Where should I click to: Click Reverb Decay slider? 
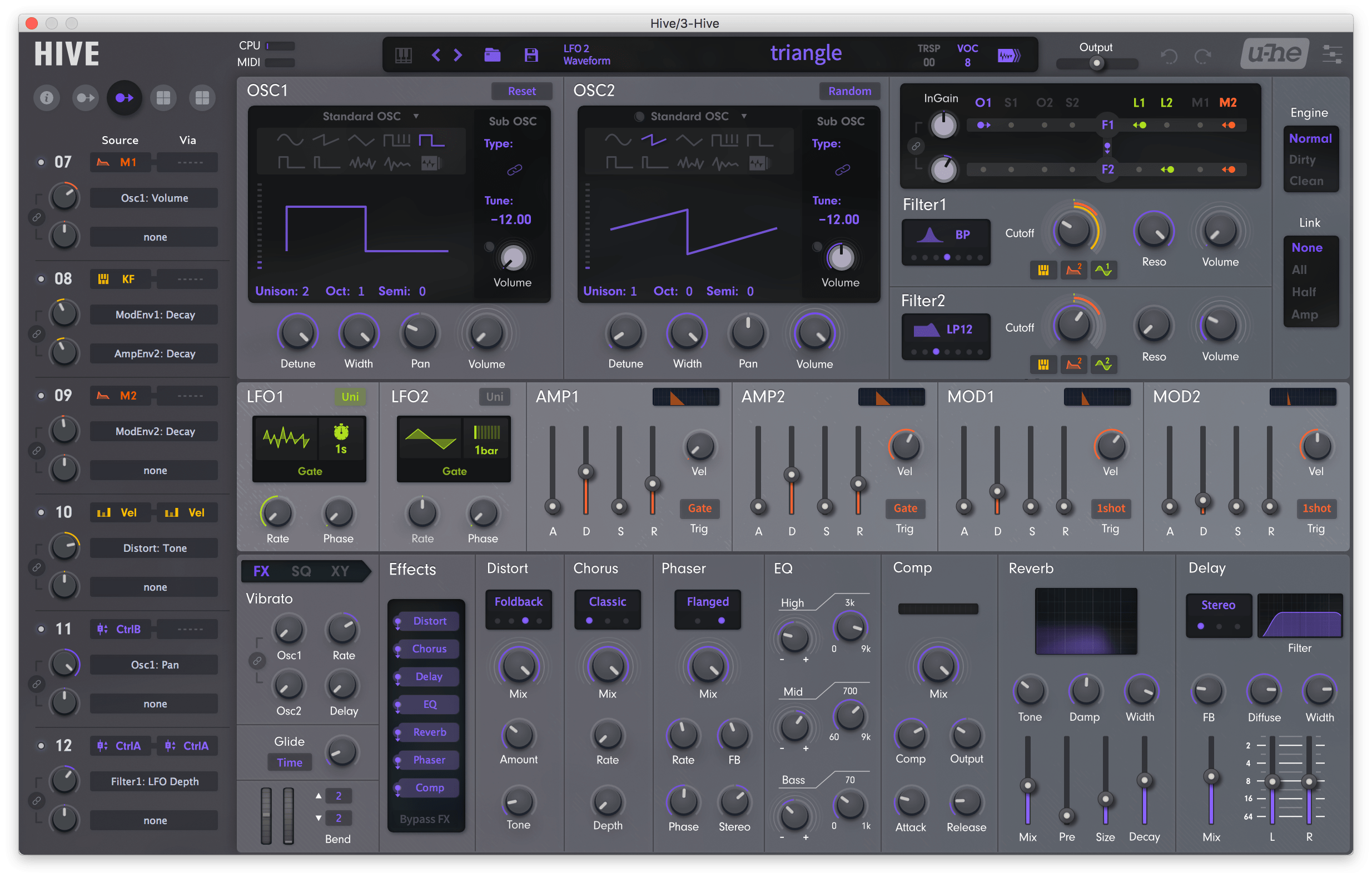pos(1144,781)
